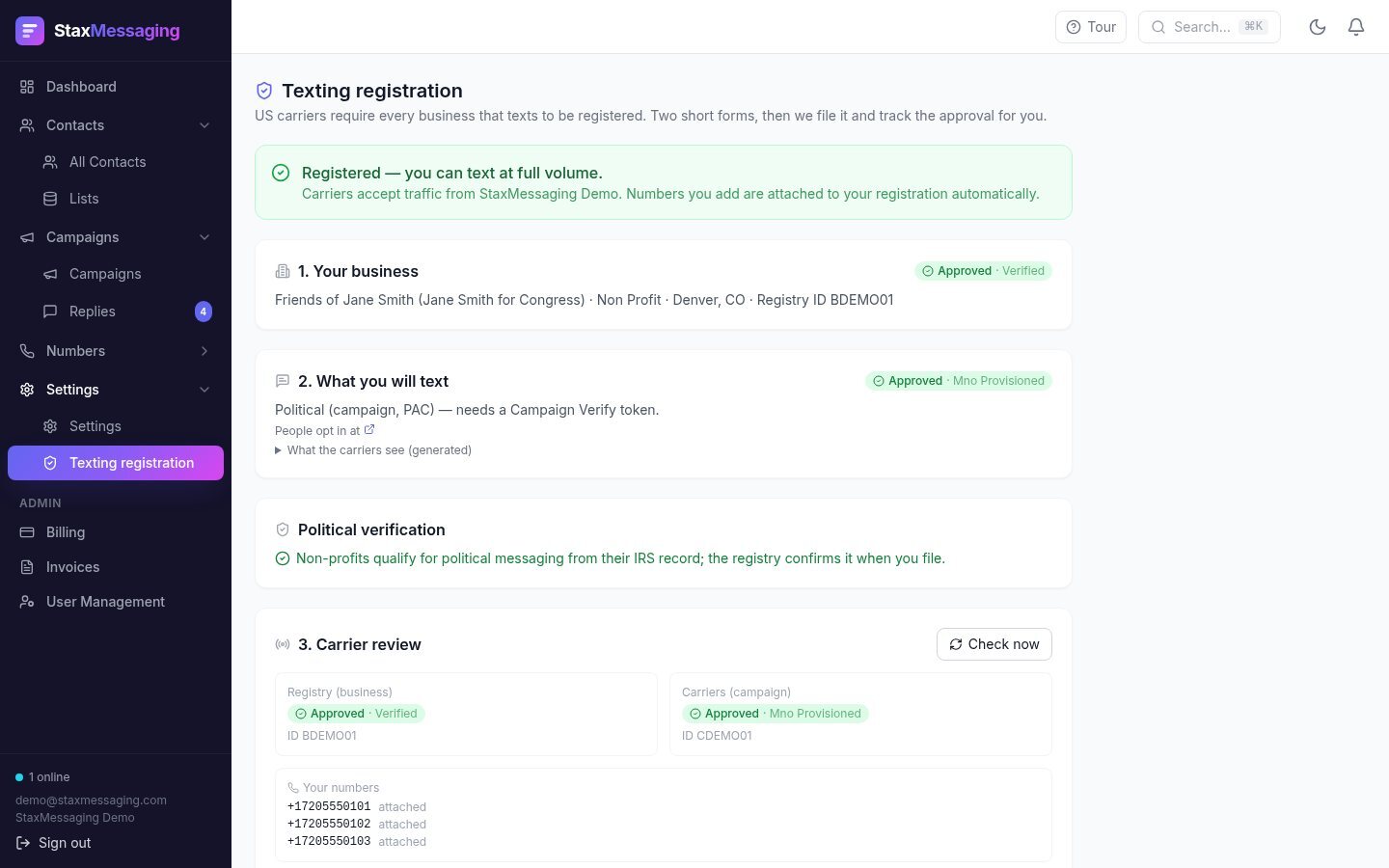Click number +17205550101

click(x=329, y=807)
